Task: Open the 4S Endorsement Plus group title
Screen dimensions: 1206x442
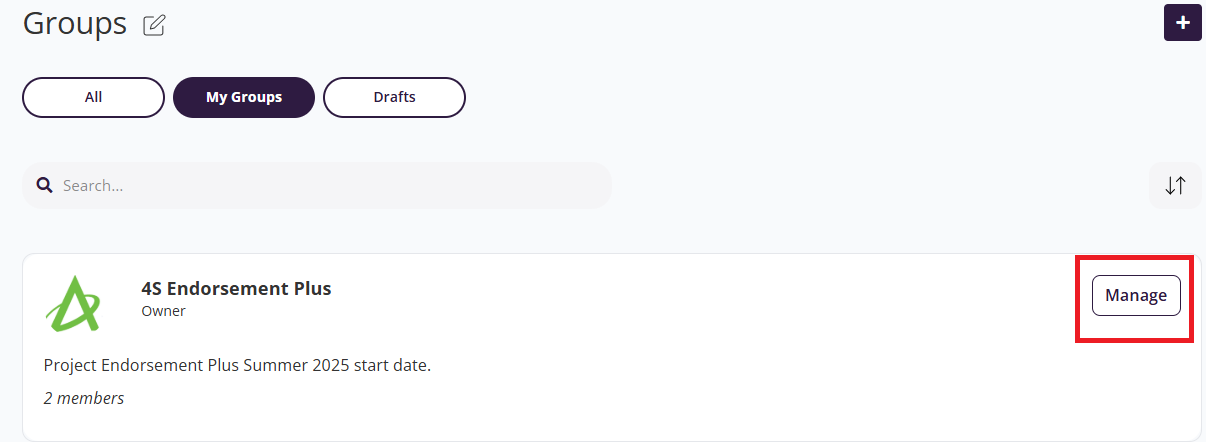Action: click(x=236, y=289)
